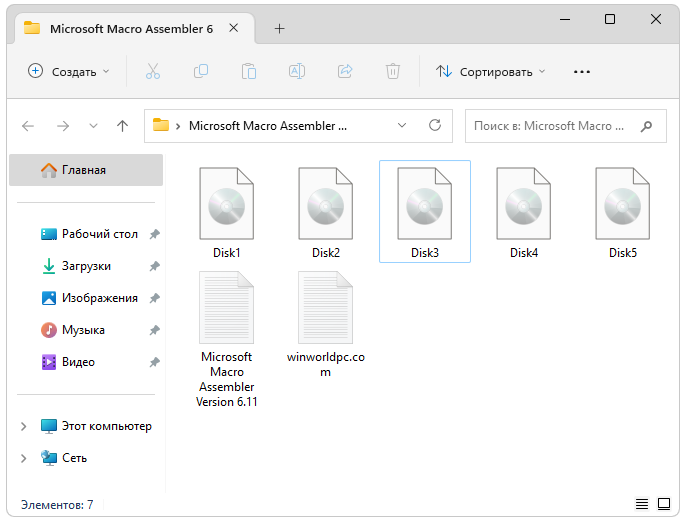The height and width of the screenshot is (523, 684).
Task: Click the Cut scissors icon in the toolbar
Action: pos(153,71)
